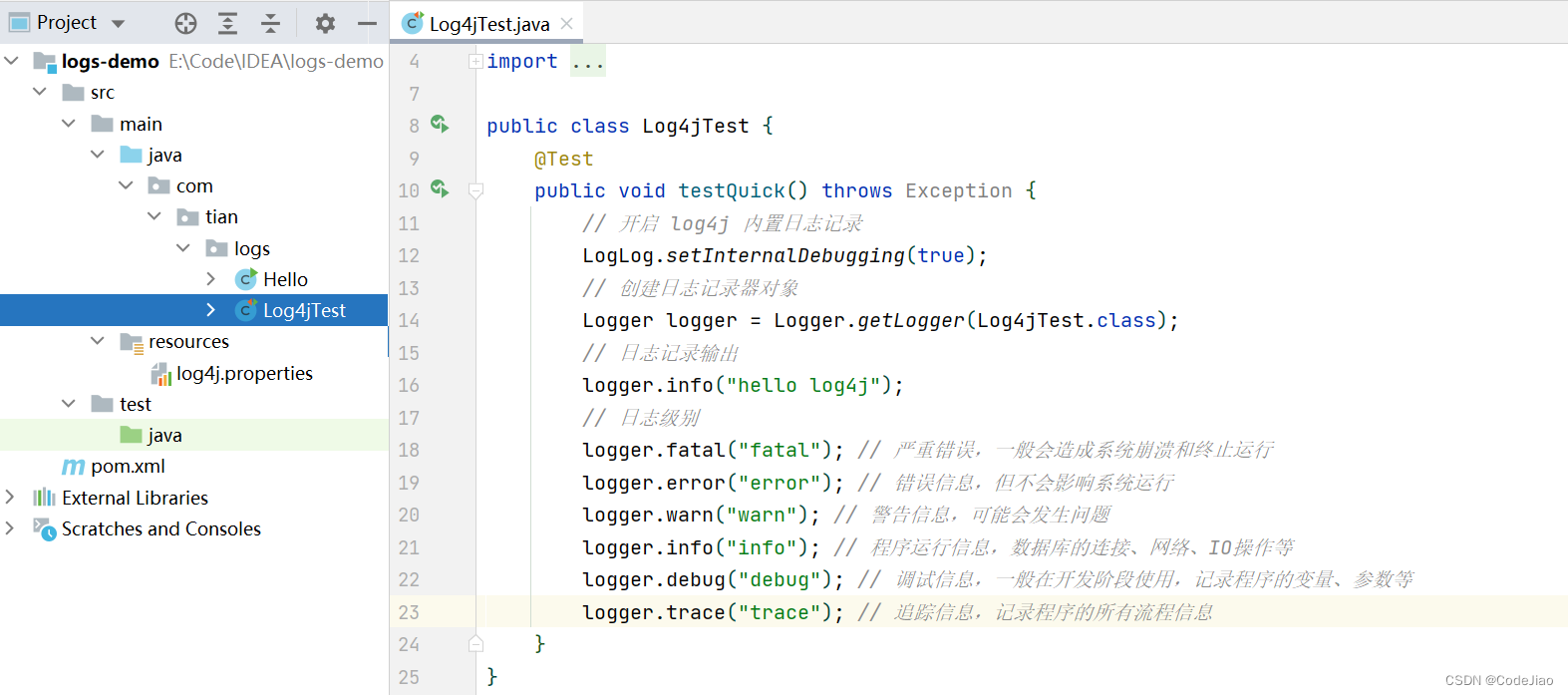Click the log4j.properties file icon

click(x=160, y=374)
